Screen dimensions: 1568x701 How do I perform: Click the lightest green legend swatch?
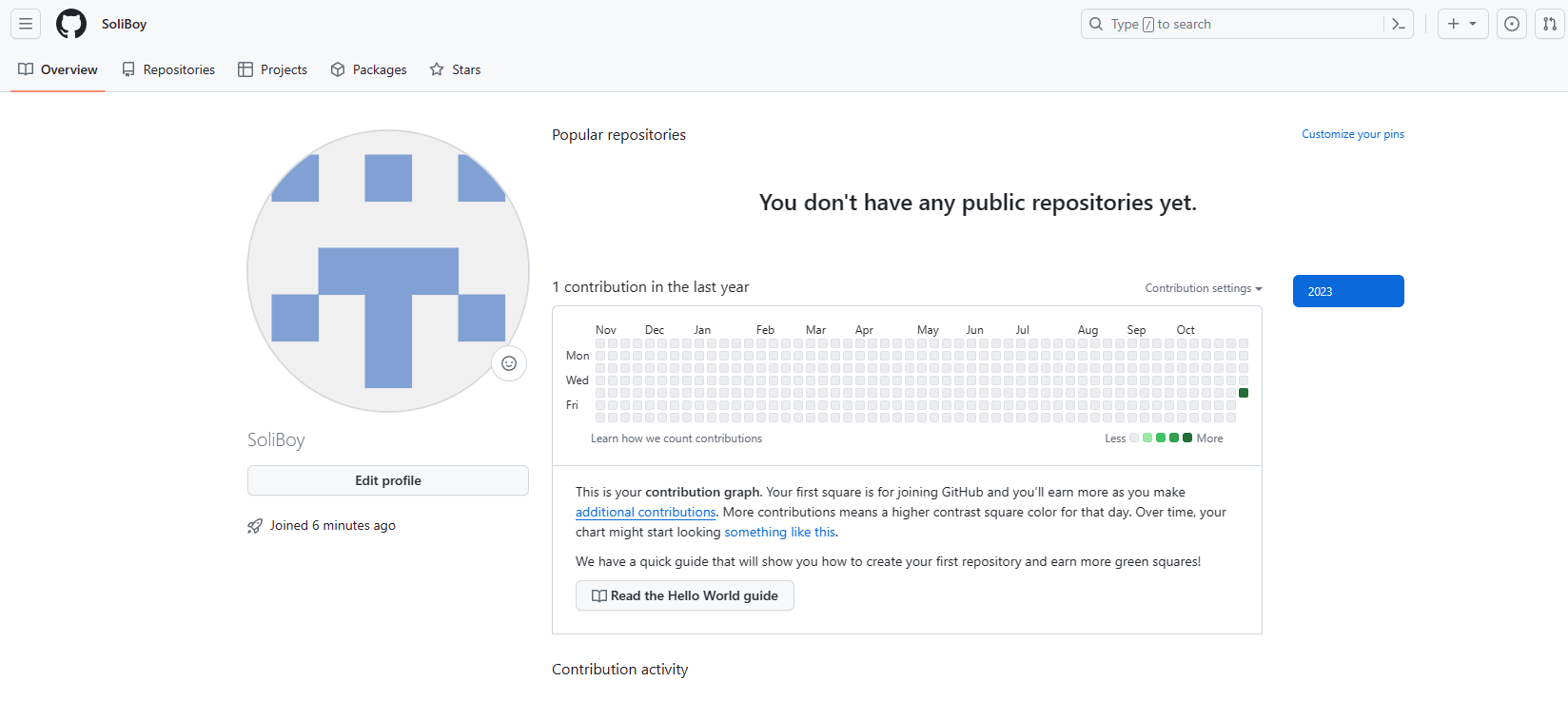click(x=1147, y=438)
